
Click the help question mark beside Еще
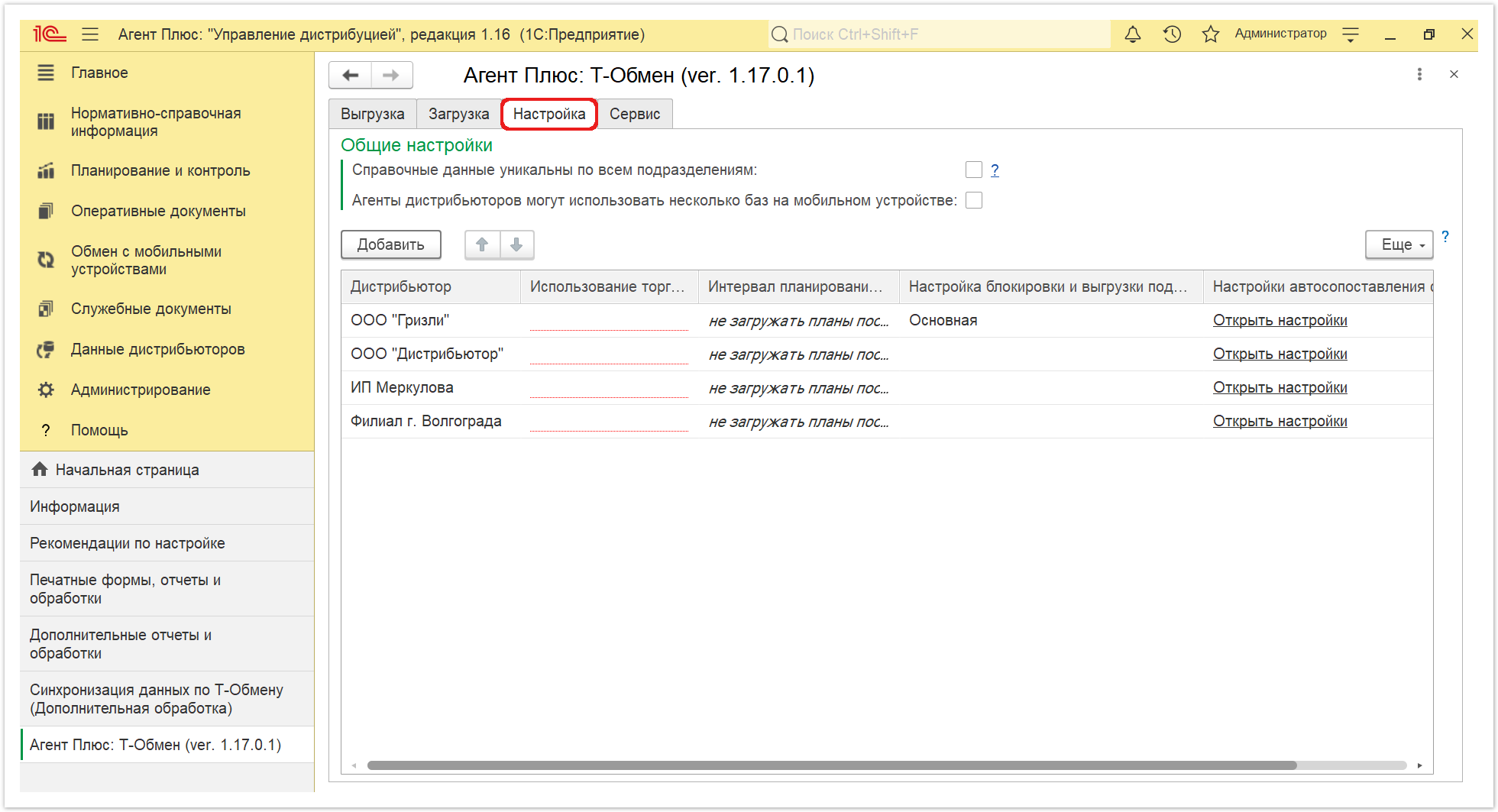click(1445, 237)
